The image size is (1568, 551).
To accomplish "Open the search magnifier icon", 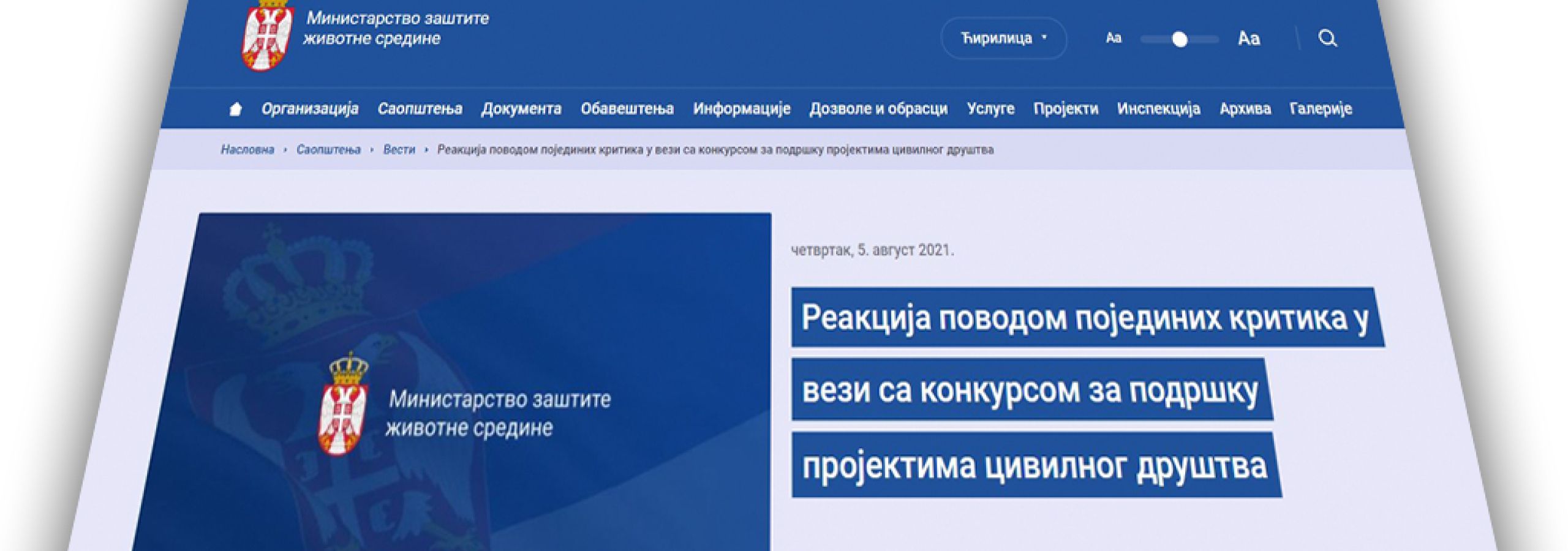I will pos(1327,39).
